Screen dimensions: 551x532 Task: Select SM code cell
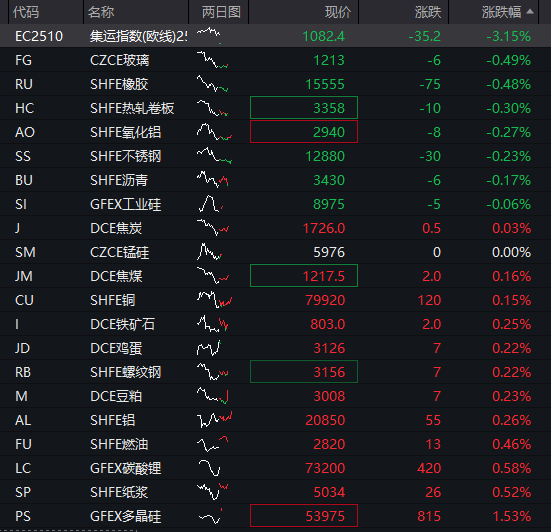click(x=25, y=252)
